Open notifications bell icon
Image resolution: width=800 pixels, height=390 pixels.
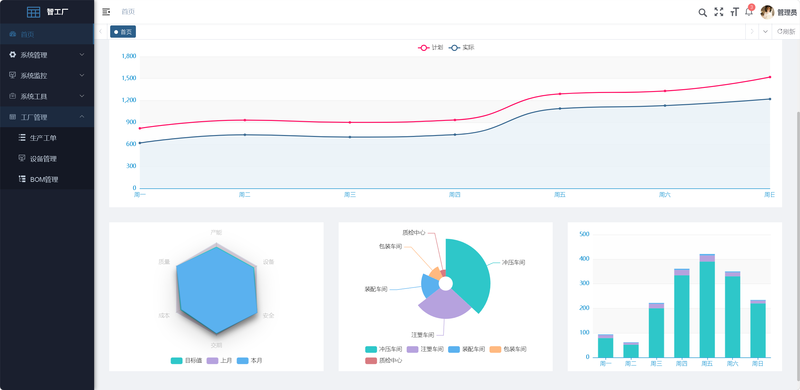click(749, 12)
